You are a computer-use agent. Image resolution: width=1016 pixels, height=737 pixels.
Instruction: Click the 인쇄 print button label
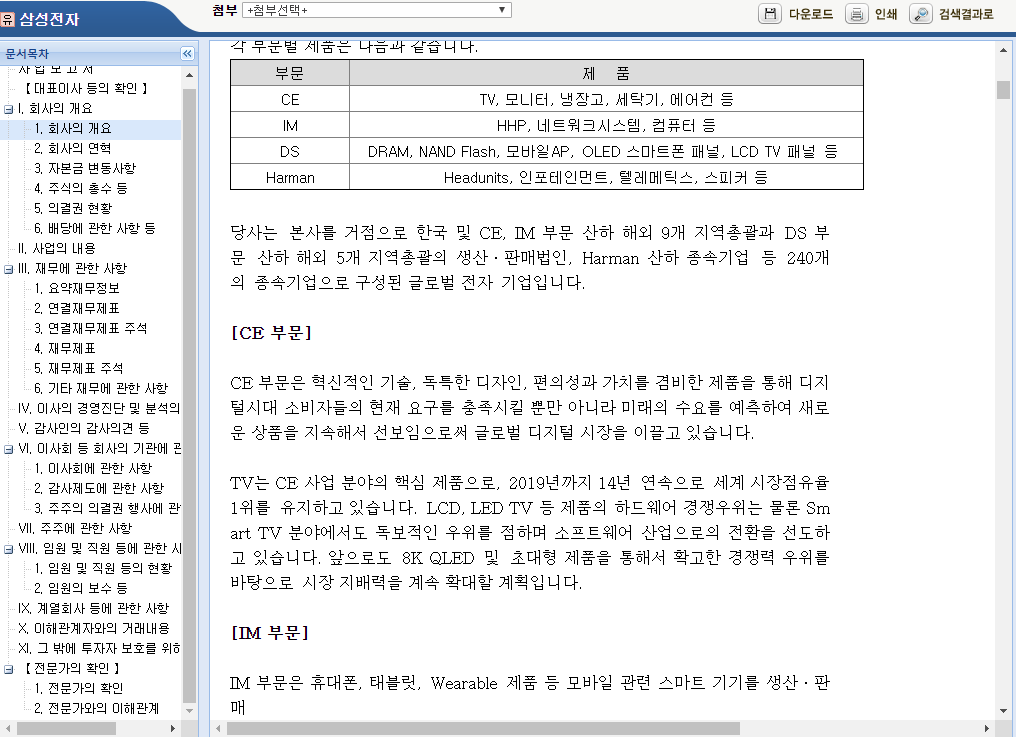tap(886, 14)
